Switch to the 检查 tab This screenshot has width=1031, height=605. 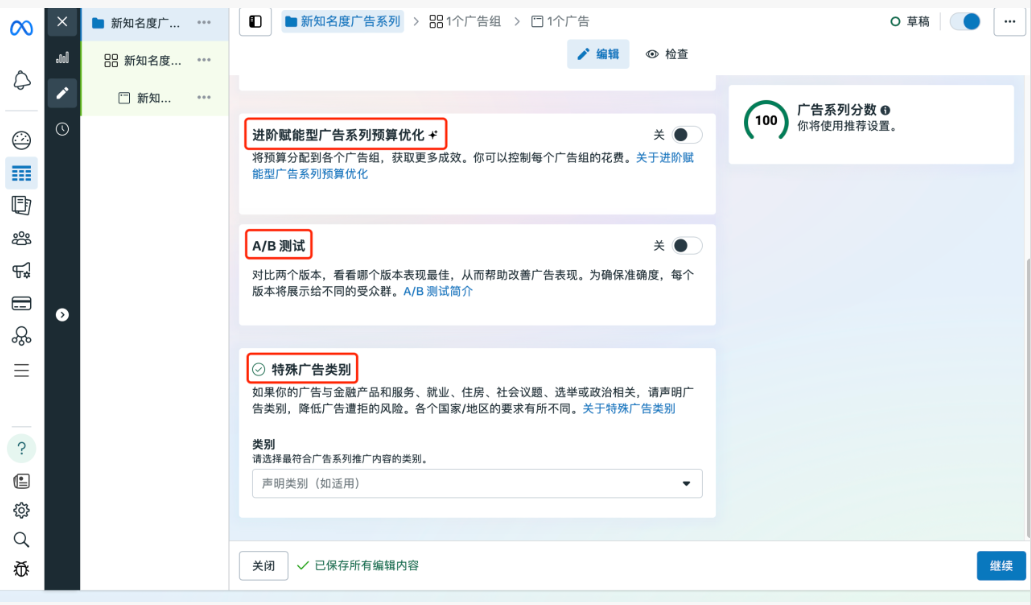(667, 54)
